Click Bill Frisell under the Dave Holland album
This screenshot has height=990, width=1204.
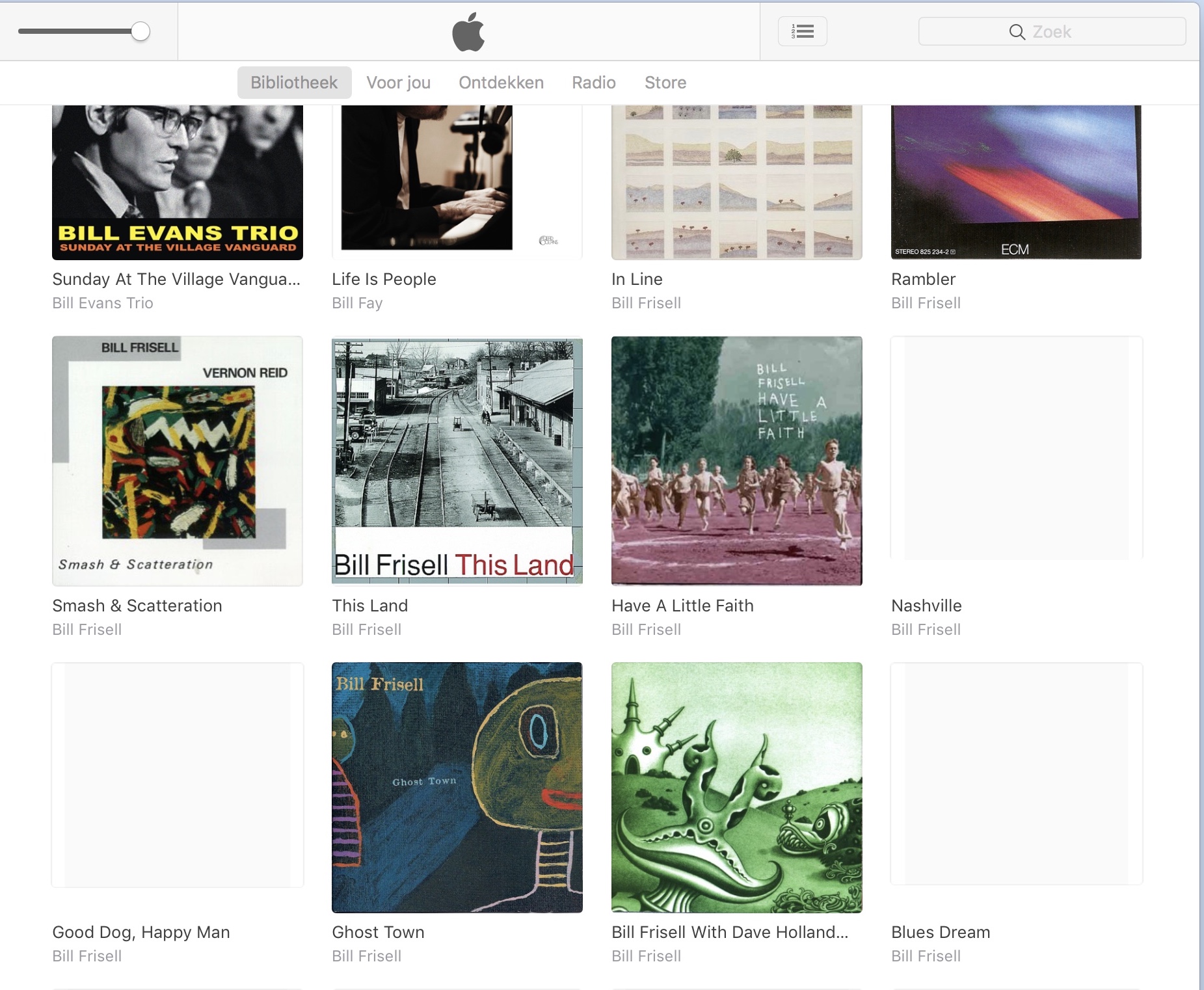click(646, 956)
